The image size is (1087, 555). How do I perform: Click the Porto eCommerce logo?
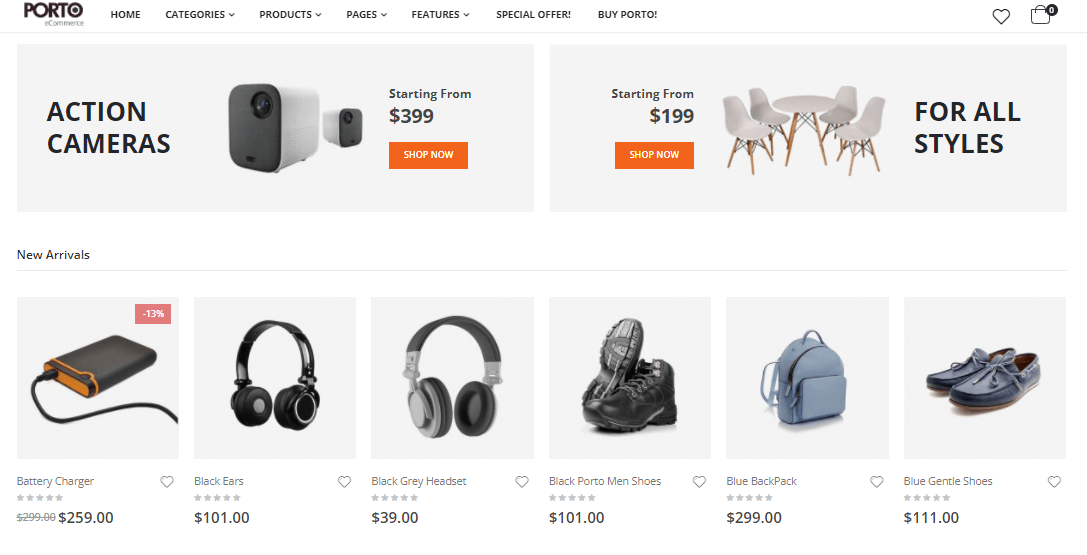[53, 14]
